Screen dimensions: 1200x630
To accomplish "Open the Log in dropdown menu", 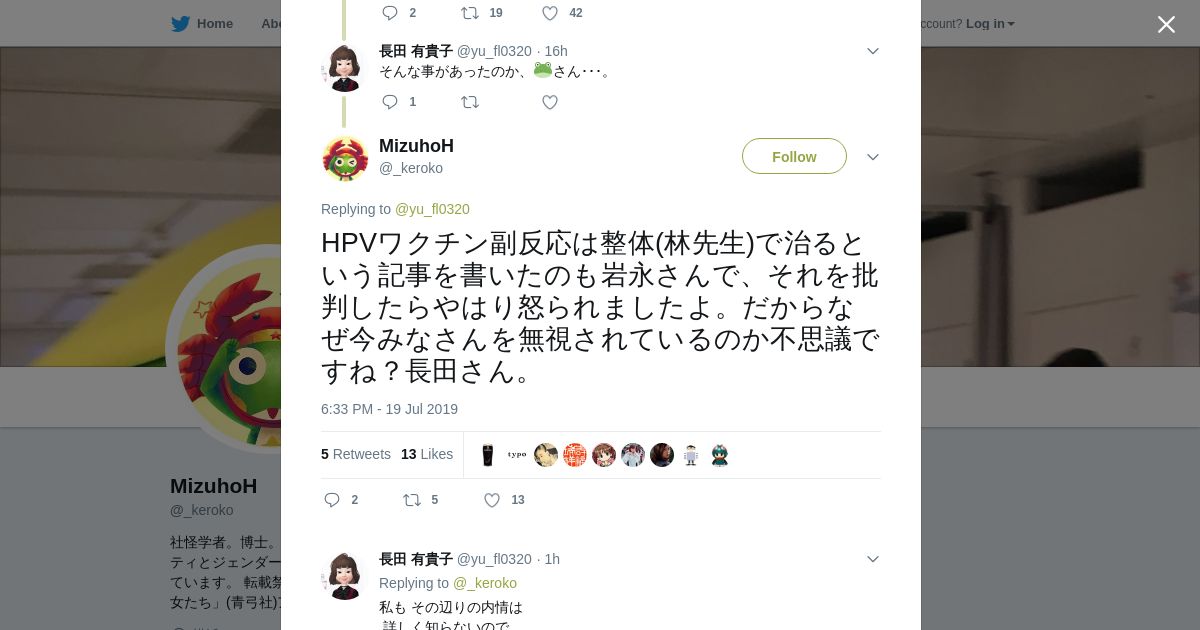I will [x=990, y=23].
